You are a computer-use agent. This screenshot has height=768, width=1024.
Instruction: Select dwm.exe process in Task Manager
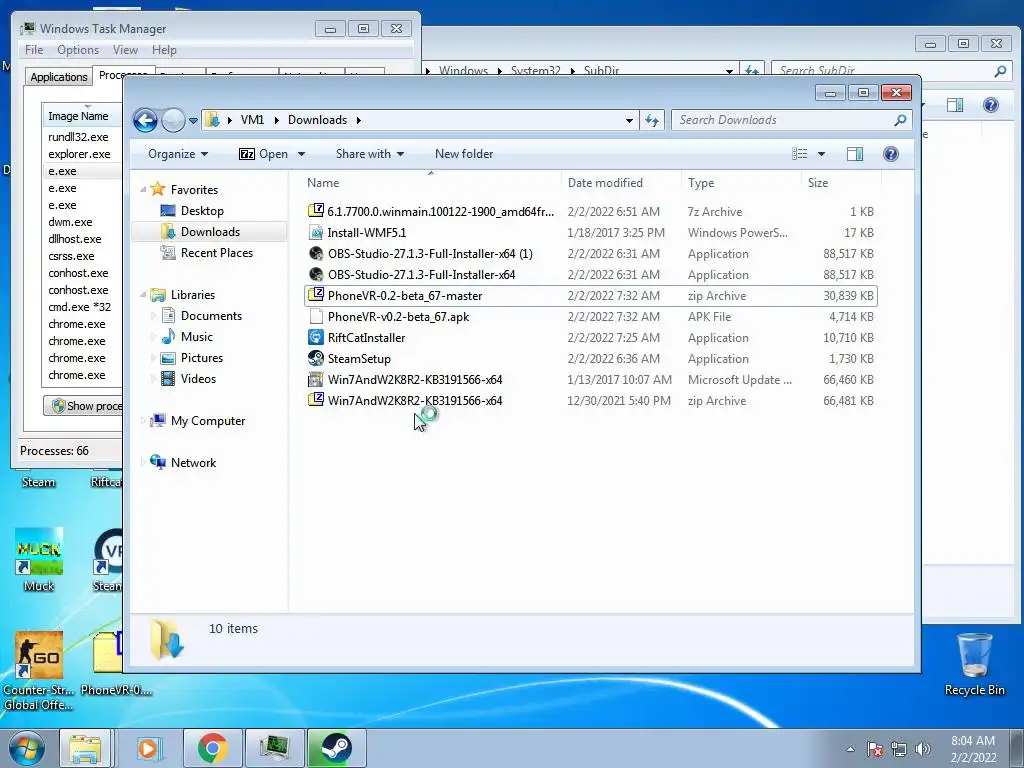point(70,222)
